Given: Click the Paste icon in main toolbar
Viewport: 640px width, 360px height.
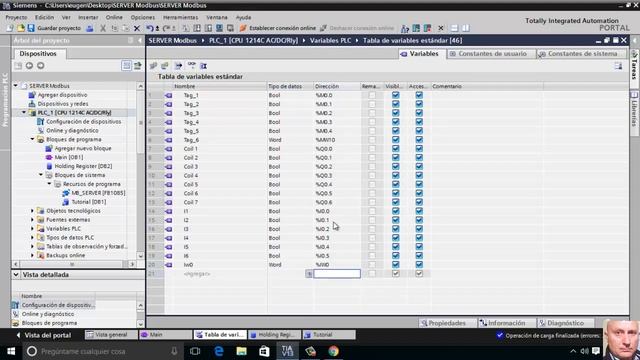Looking at the screenshot, I should [125, 28].
